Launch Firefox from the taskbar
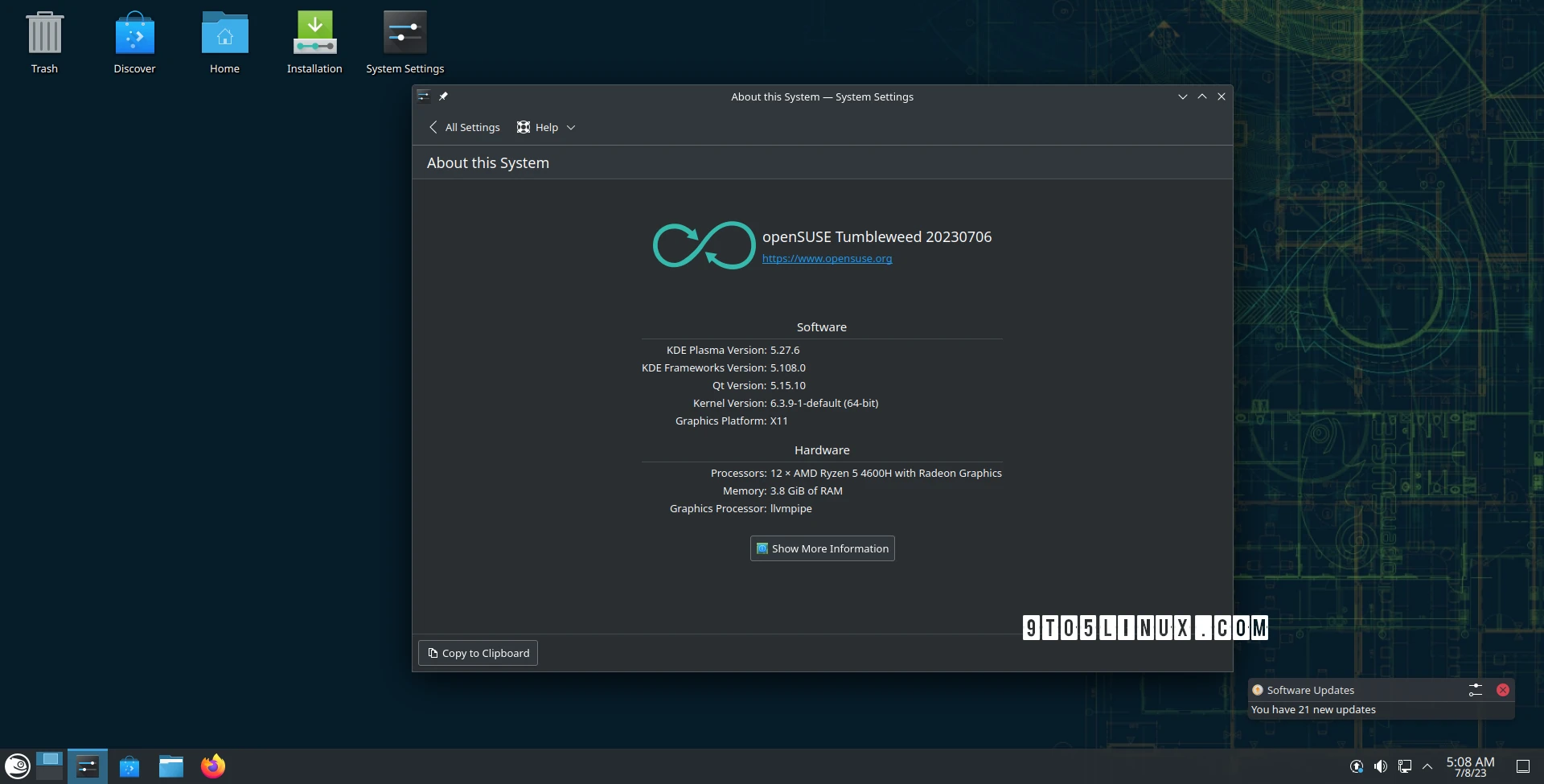Viewport: 1544px width, 784px height. point(212,766)
